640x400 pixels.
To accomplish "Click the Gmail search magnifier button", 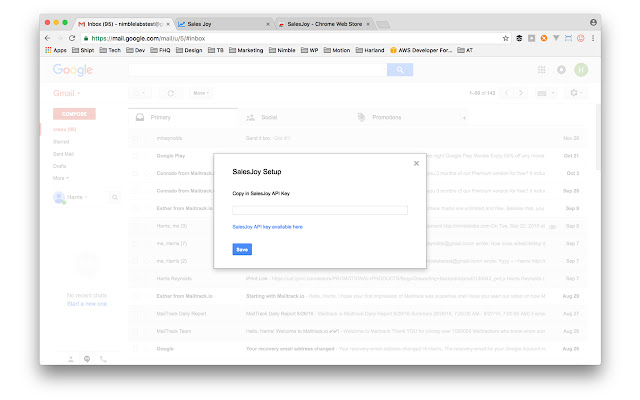I will pos(400,70).
